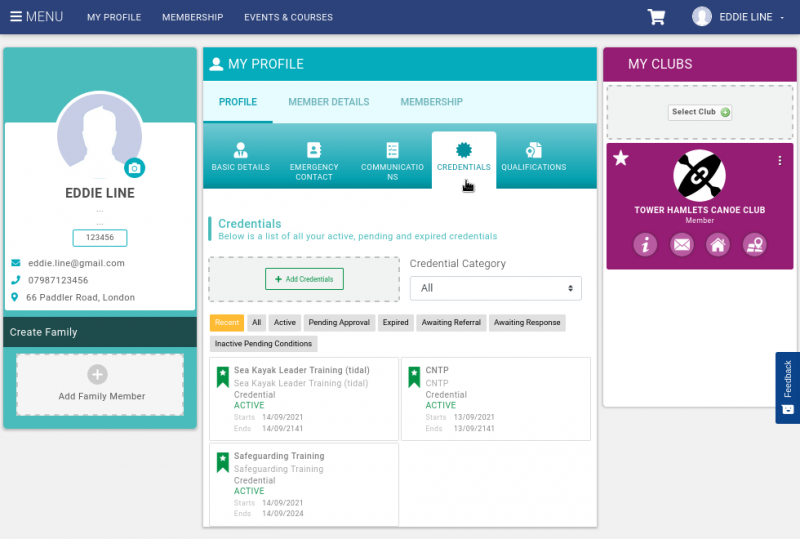Filter credentials by Expired status
The height and width of the screenshot is (539, 800).
click(x=395, y=323)
